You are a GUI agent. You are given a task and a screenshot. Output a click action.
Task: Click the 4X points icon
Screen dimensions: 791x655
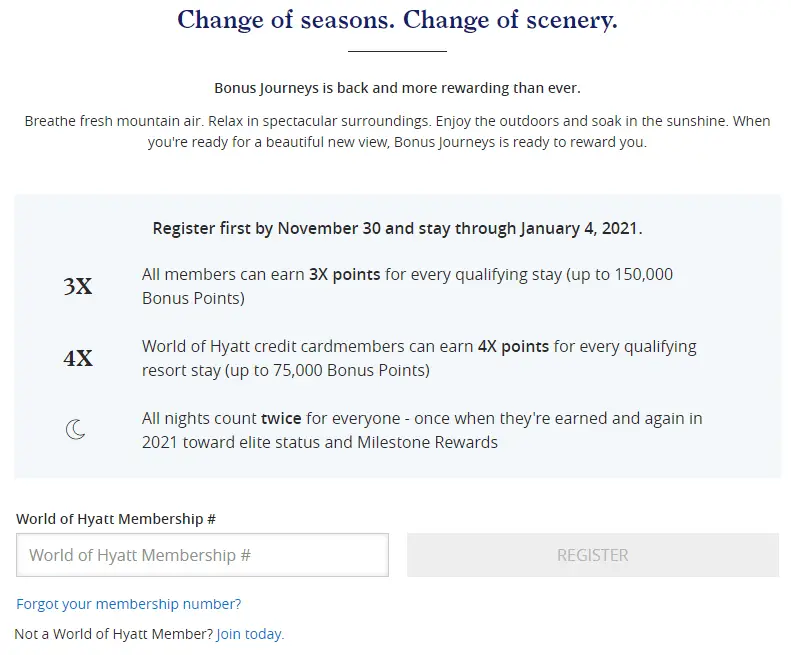click(77, 358)
